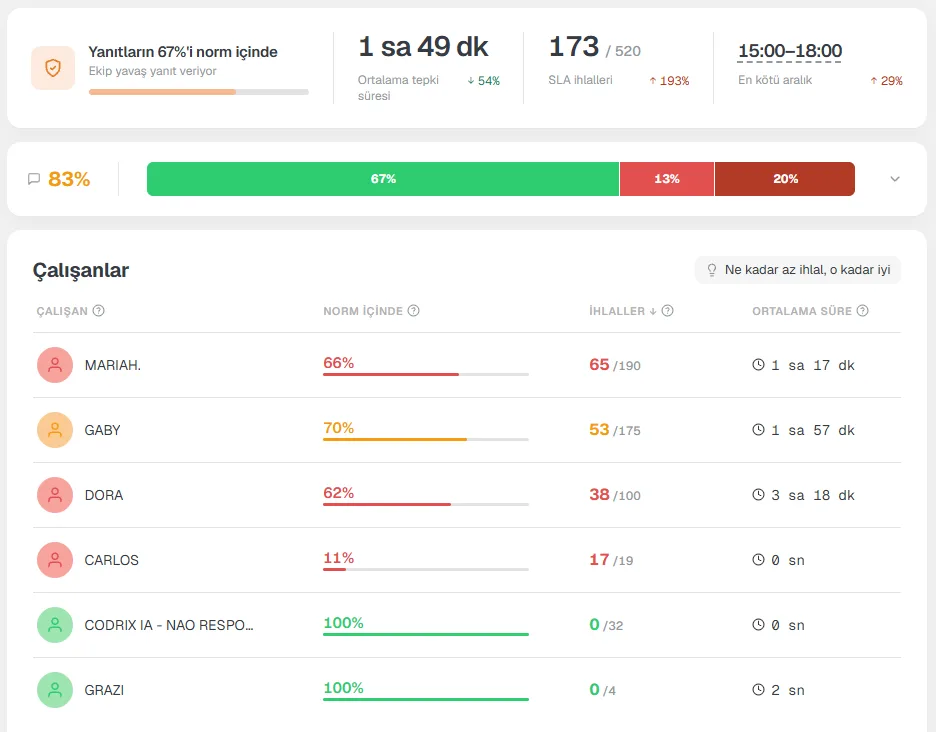Expand the response distribution chevron
Screen dimensions: 936x732
tap(894, 179)
